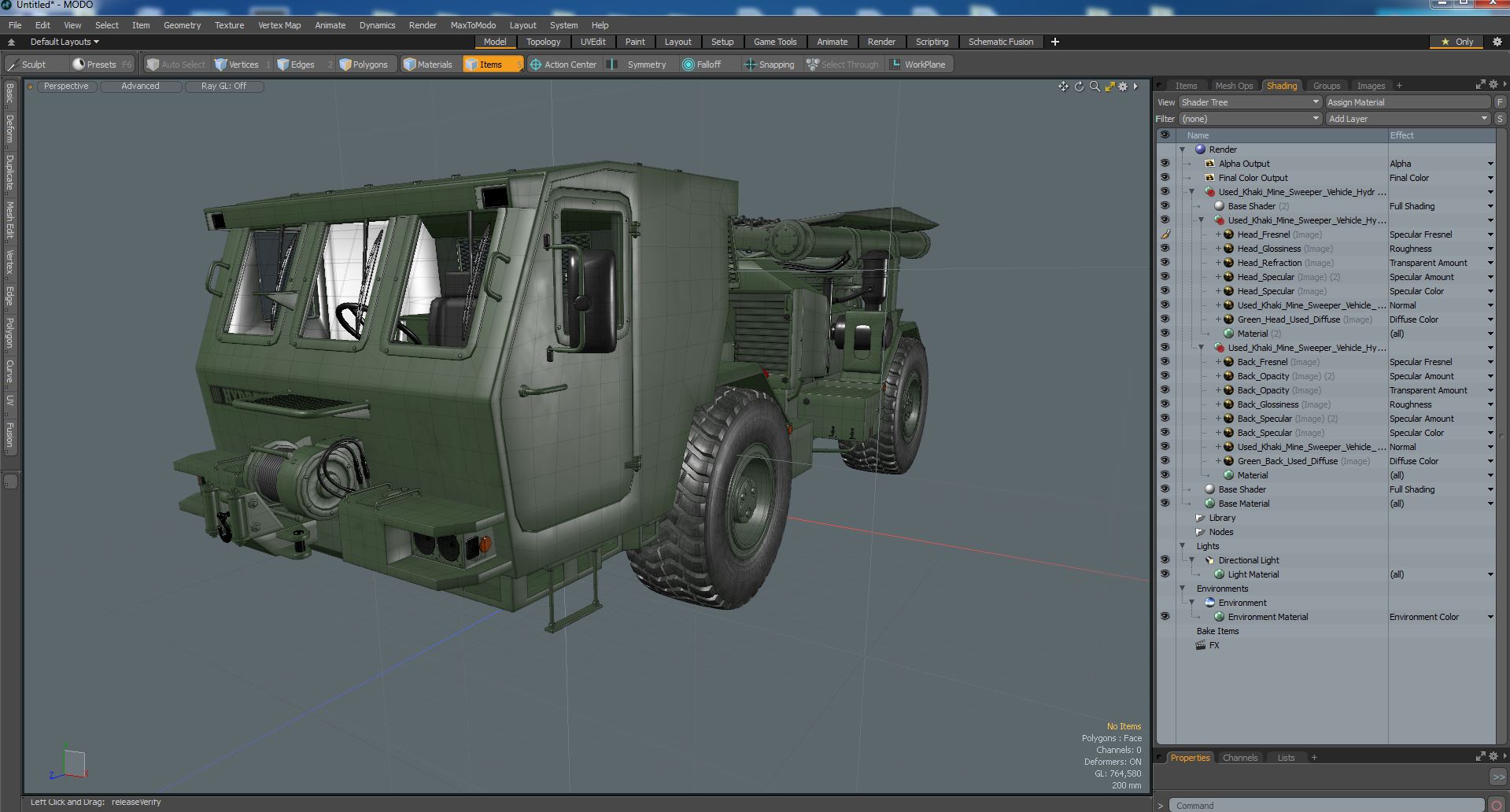This screenshot has width=1510, height=812.
Task: Open the viewport settings gear
Action: click(x=1123, y=87)
